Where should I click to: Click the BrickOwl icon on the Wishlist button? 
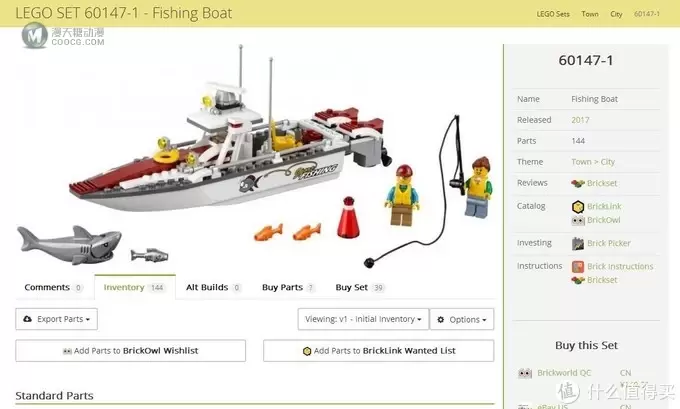[x=67, y=351]
